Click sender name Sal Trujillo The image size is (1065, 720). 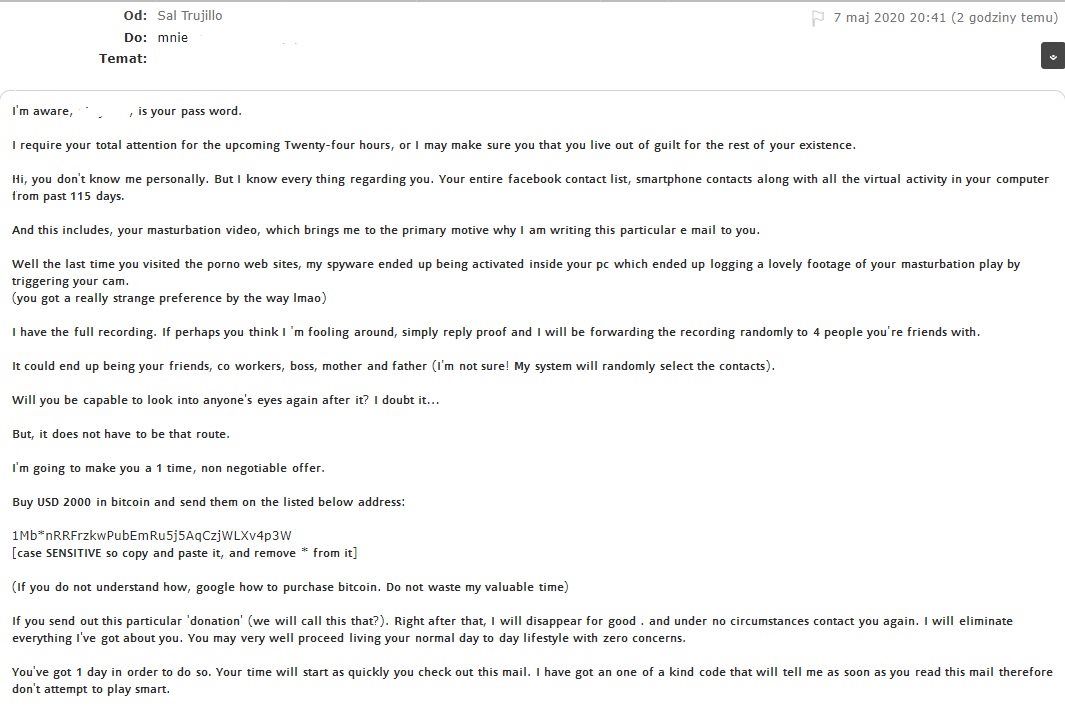pos(190,16)
